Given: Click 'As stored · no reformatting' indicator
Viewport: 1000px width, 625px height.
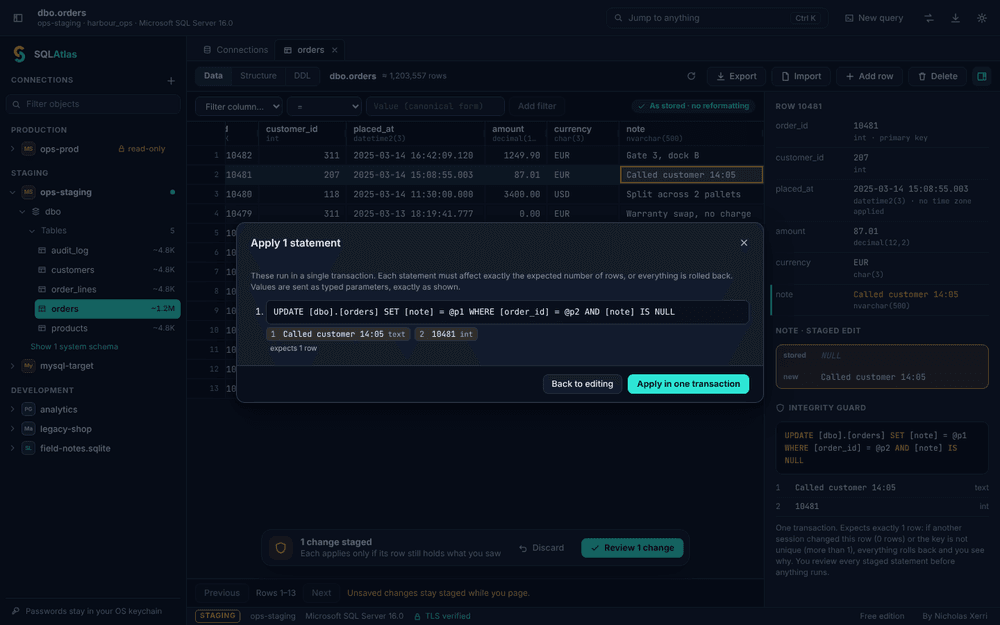Looking at the screenshot, I should pos(693,106).
